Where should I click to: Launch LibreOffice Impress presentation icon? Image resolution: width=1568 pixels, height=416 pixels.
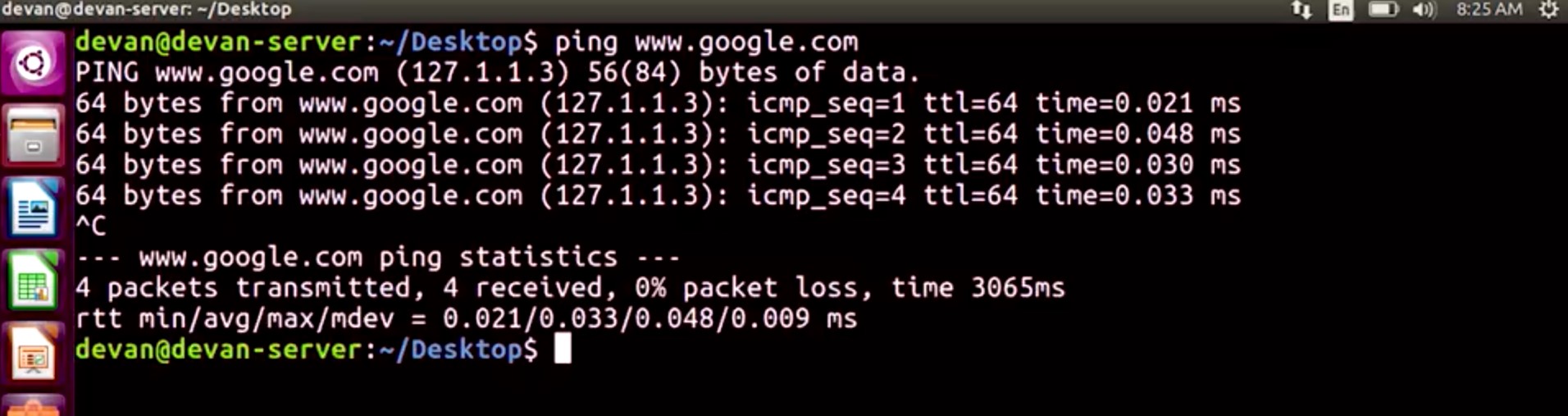pos(34,354)
